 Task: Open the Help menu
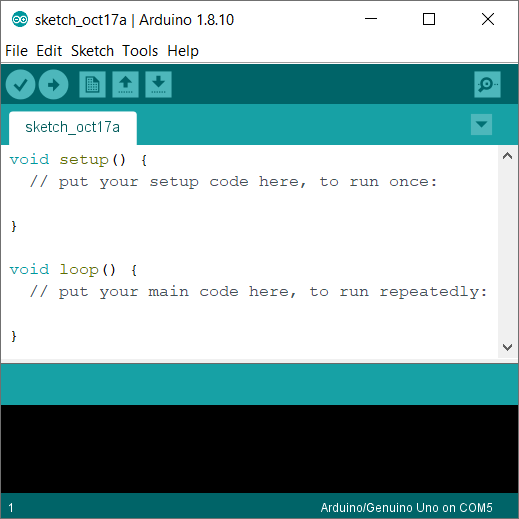point(183,51)
